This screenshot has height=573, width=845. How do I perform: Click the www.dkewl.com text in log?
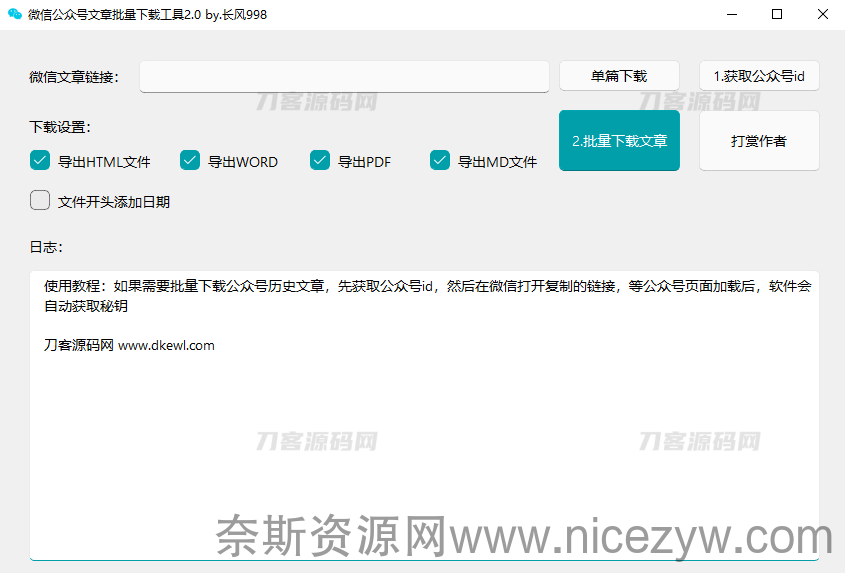166,346
